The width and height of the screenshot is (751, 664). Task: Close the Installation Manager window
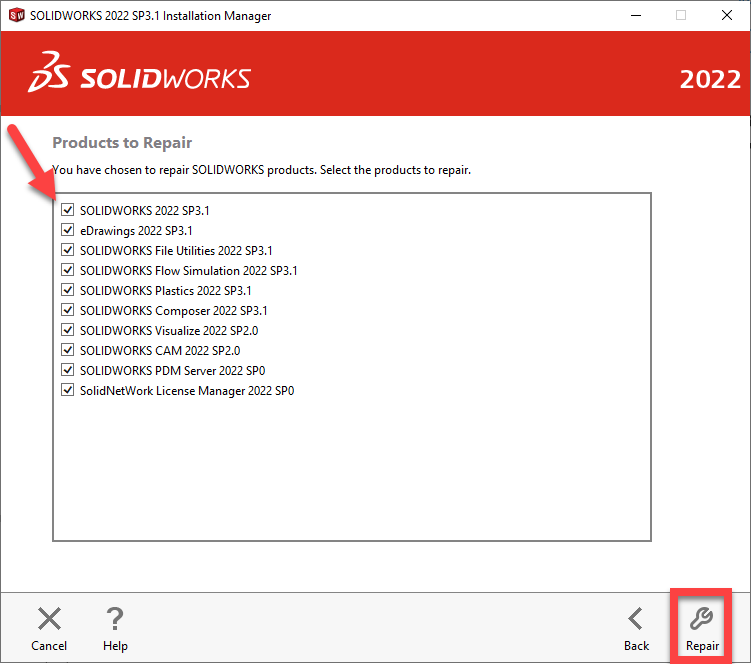click(x=727, y=15)
